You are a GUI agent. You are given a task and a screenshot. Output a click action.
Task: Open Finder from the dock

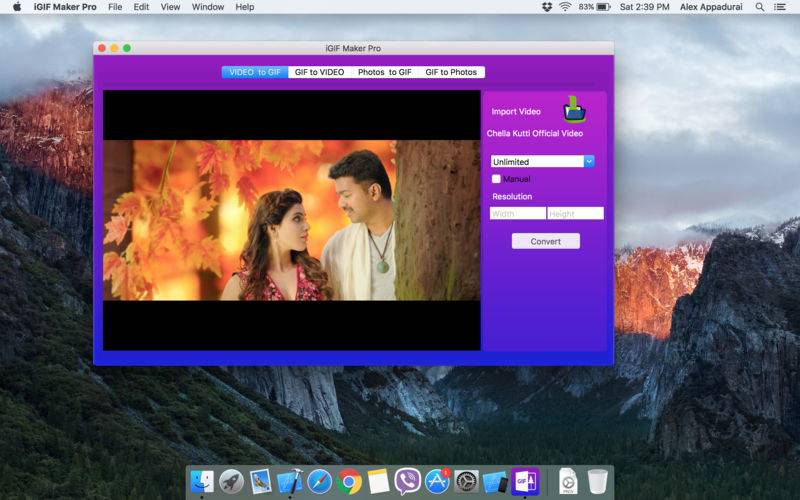[202, 482]
